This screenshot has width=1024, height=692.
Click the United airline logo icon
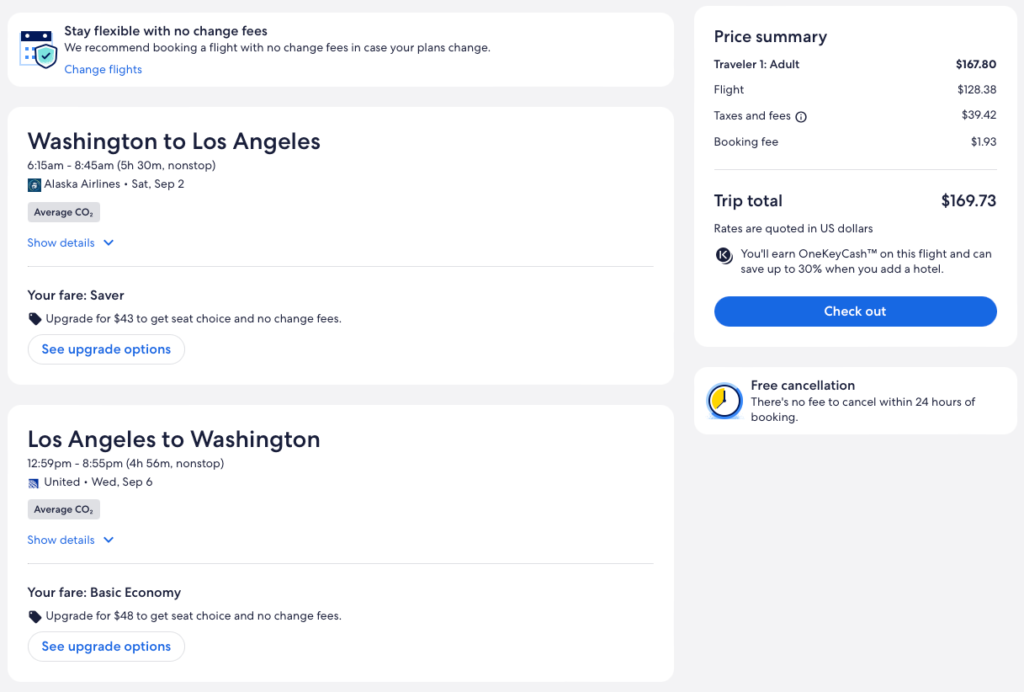click(x=34, y=483)
